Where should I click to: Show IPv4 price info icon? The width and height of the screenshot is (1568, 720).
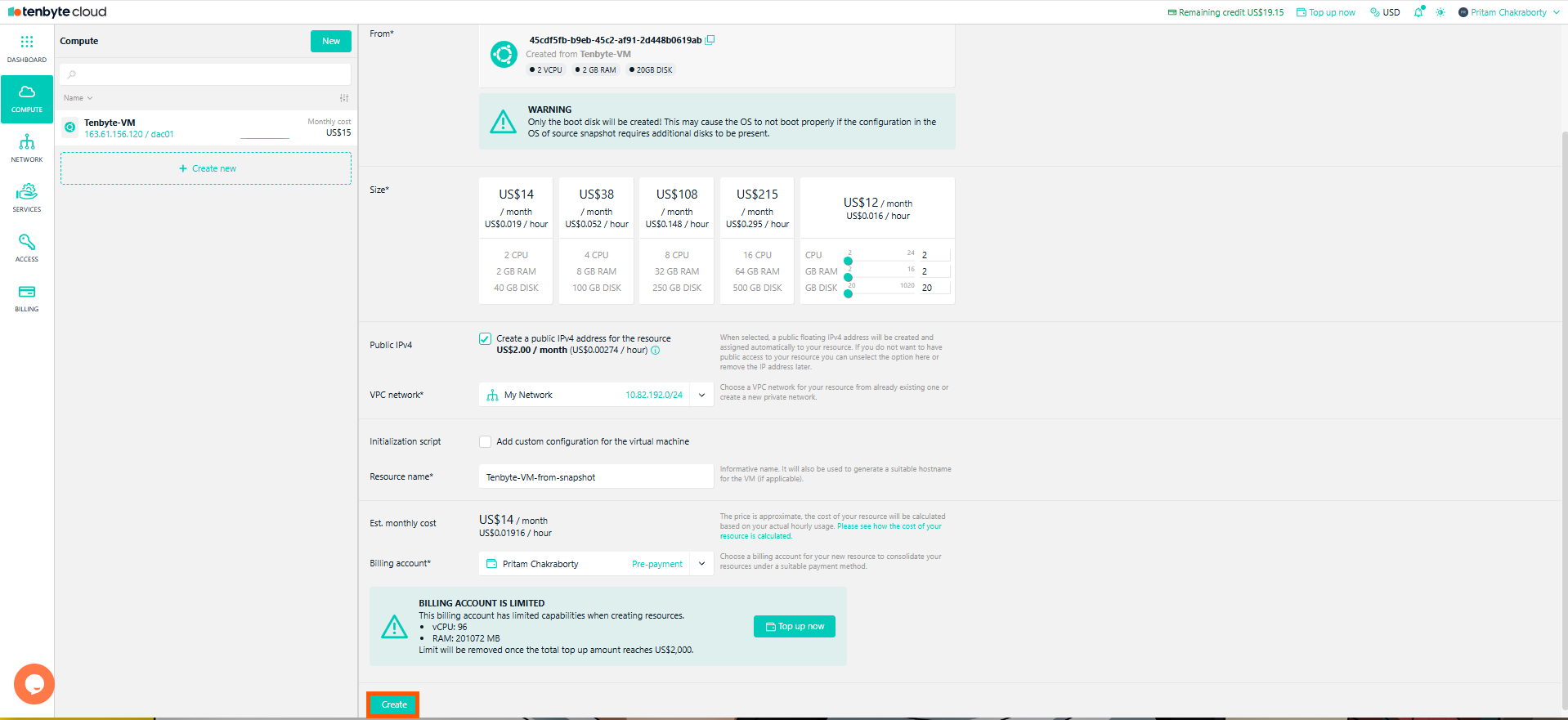[656, 351]
